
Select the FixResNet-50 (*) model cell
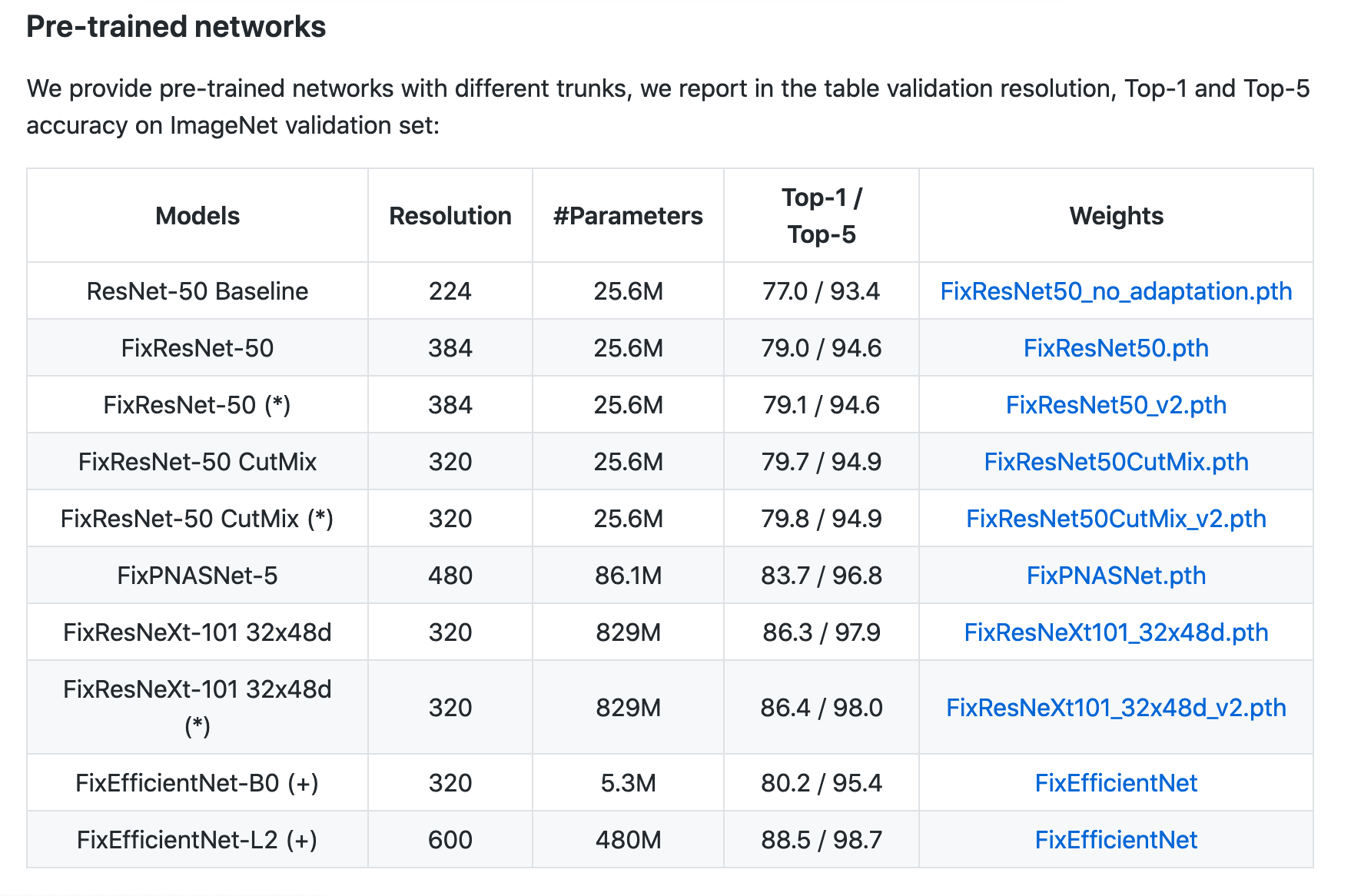pyautogui.click(x=198, y=405)
